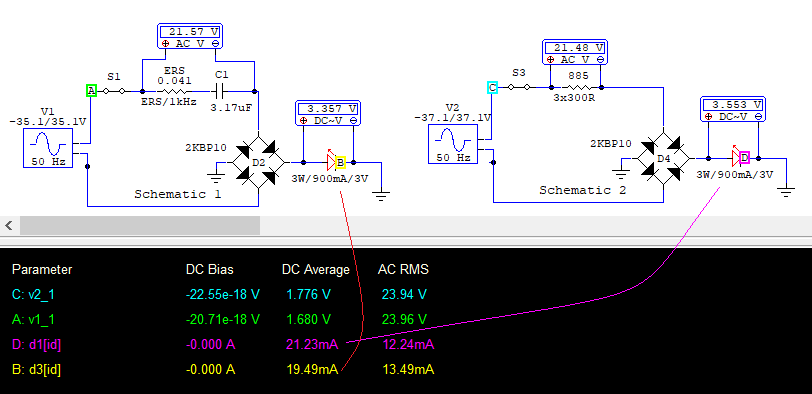Click the left scroll arrow
Viewport: 812px width, 394px height.
coord(9,225)
